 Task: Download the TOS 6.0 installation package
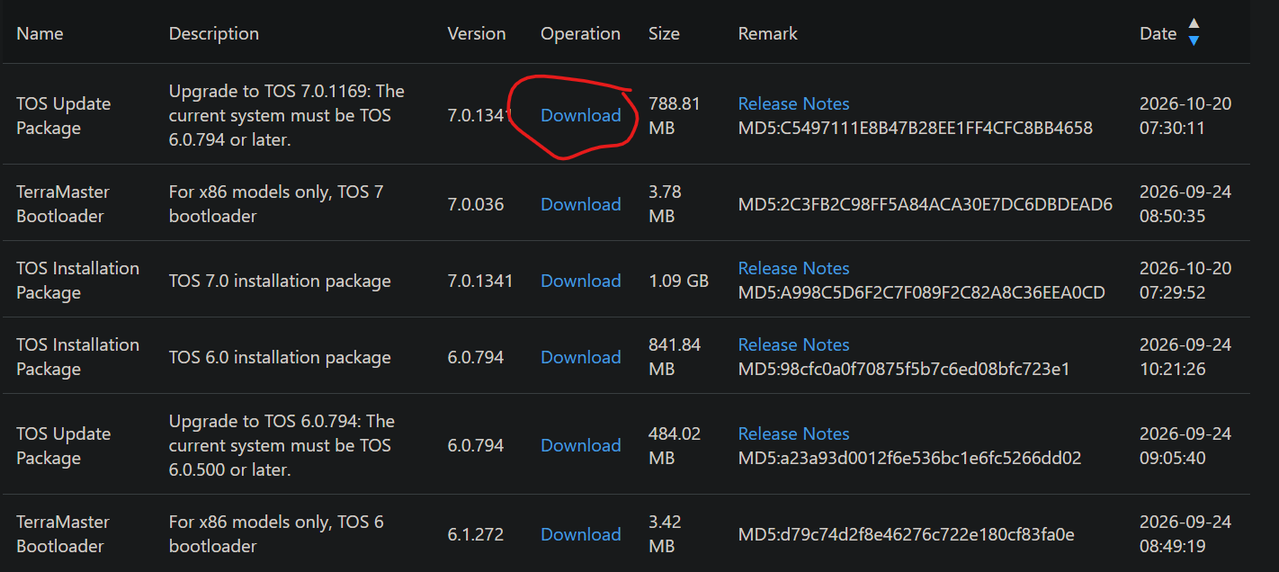tap(581, 357)
